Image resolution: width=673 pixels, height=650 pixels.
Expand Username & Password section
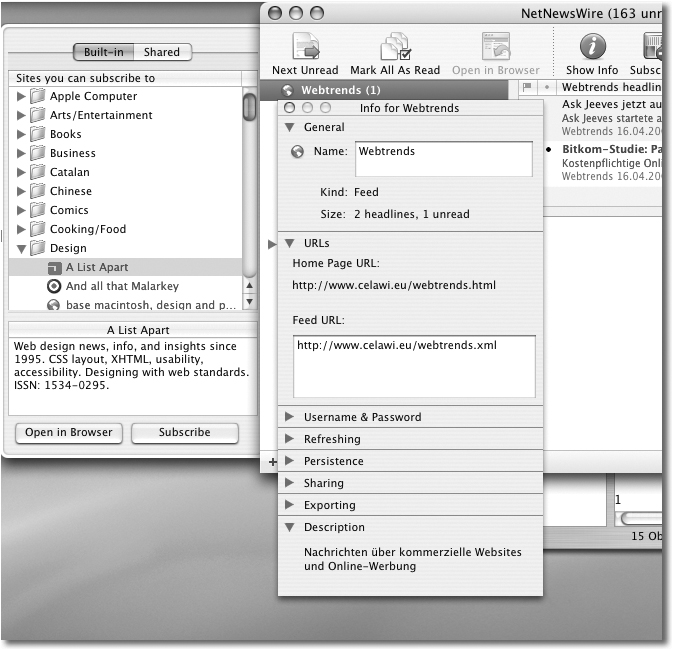pos(289,417)
